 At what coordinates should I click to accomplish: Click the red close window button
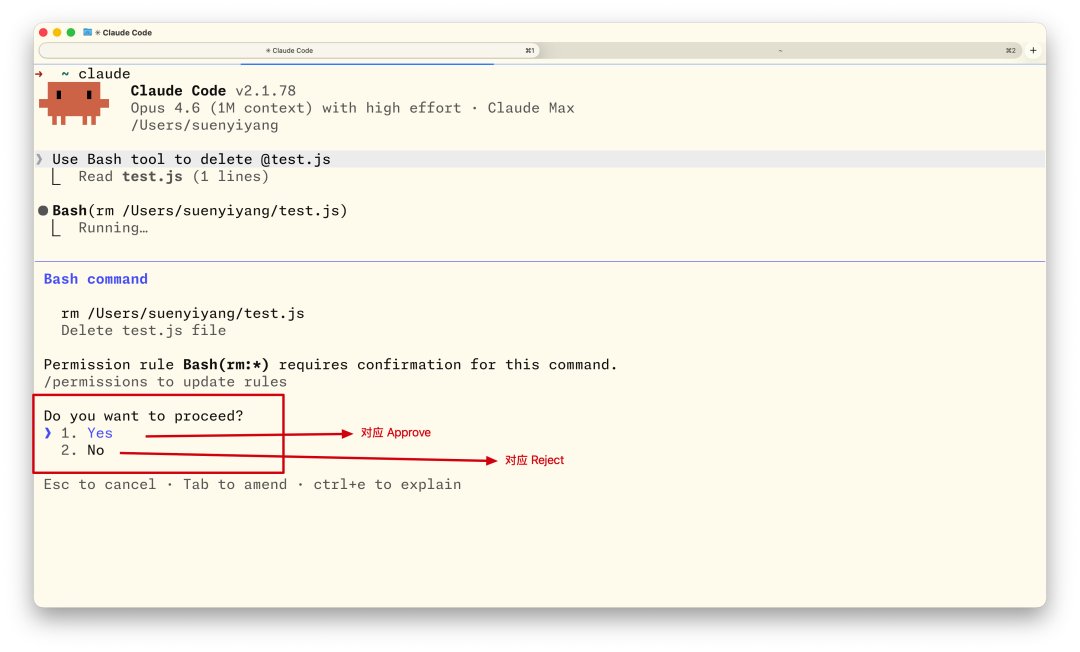click(x=43, y=32)
